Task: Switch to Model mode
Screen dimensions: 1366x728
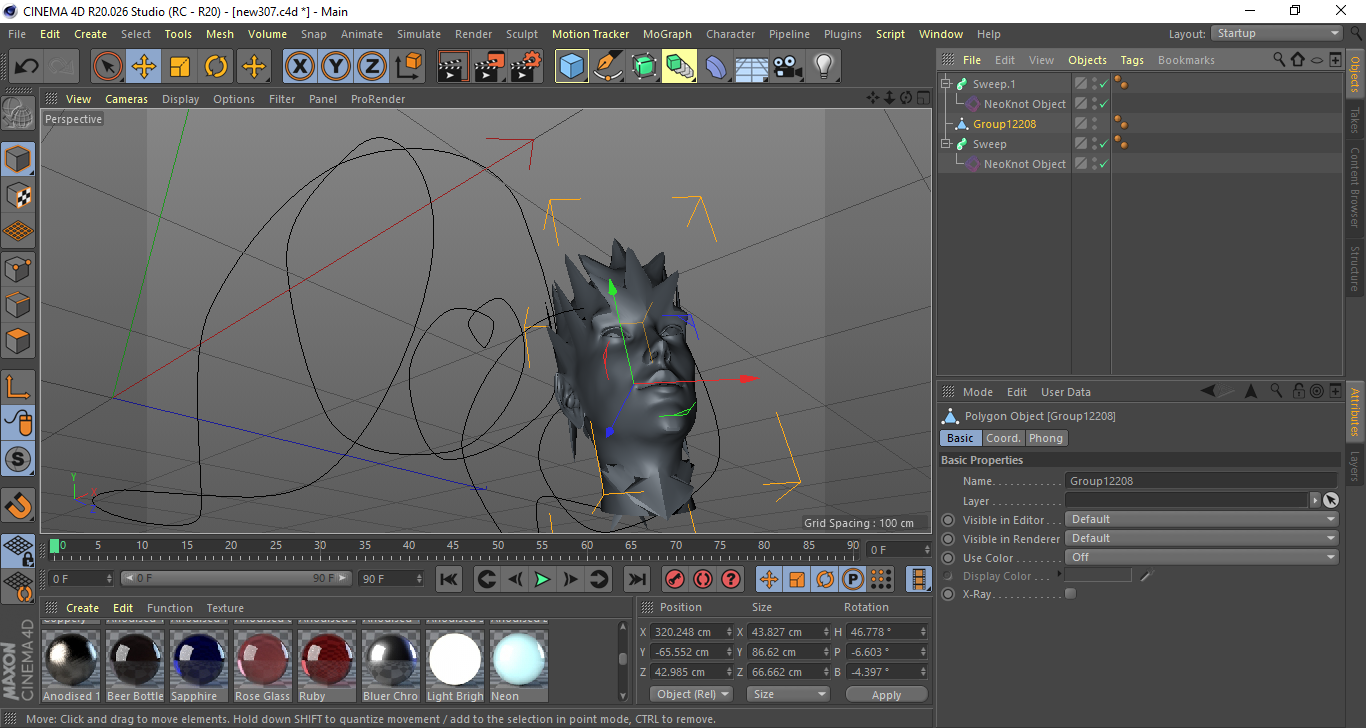Action: click(x=18, y=159)
